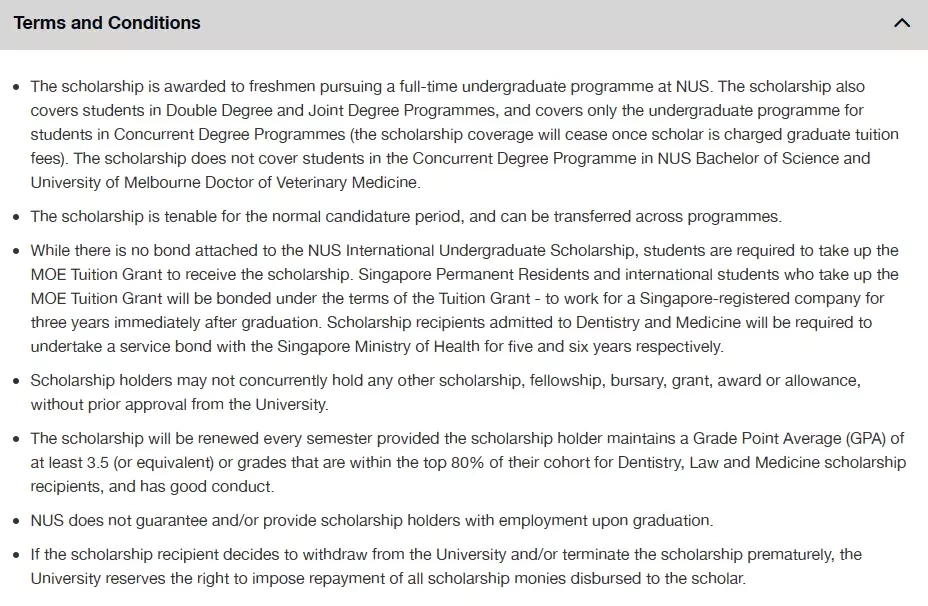Click the phrase 'NUS International Undergraduate Scholarship'
This screenshot has width=928, height=606.
(471, 250)
